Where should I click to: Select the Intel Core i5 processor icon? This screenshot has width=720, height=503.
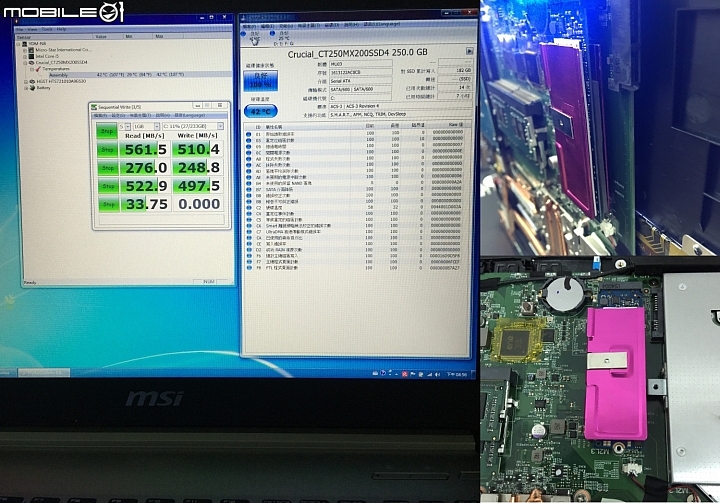pos(31,56)
